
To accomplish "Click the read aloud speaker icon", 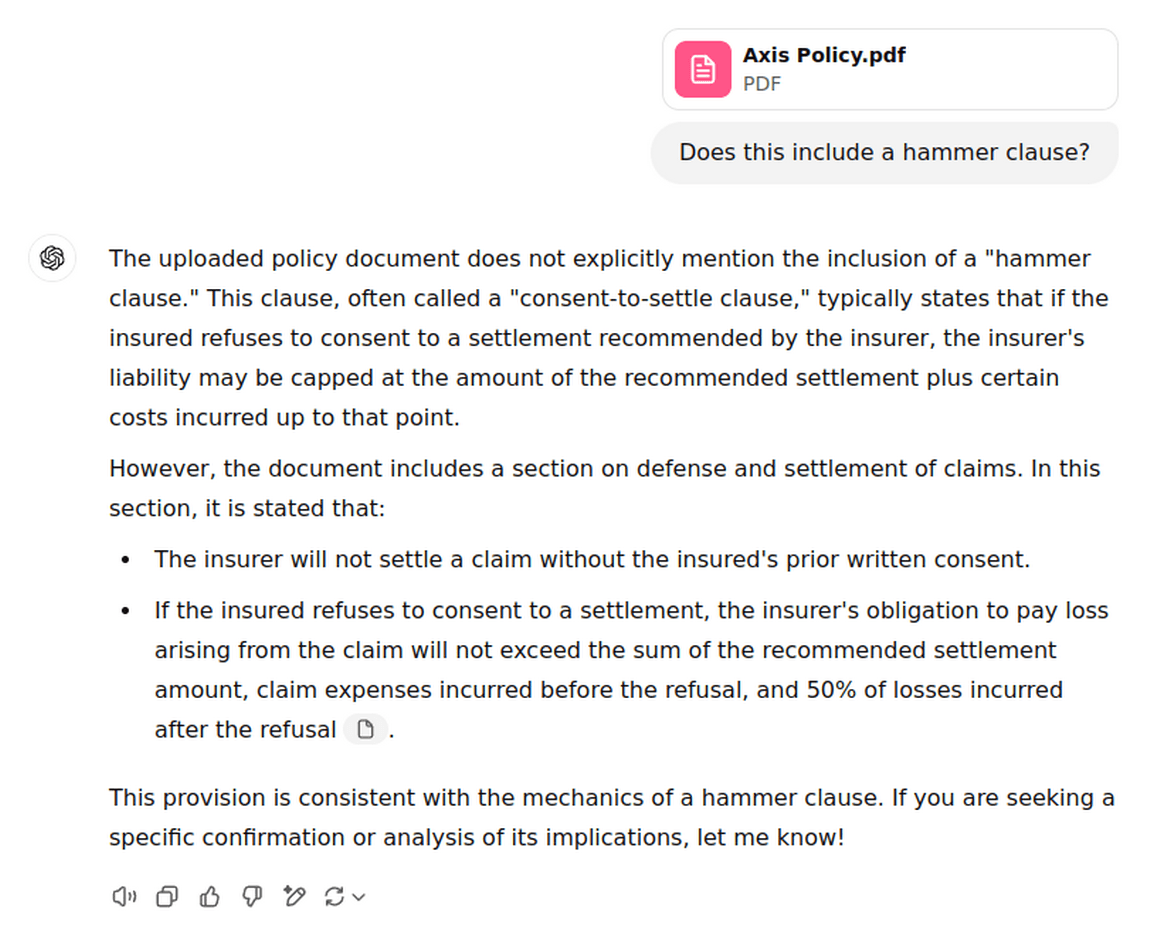I will click(x=124, y=897).
